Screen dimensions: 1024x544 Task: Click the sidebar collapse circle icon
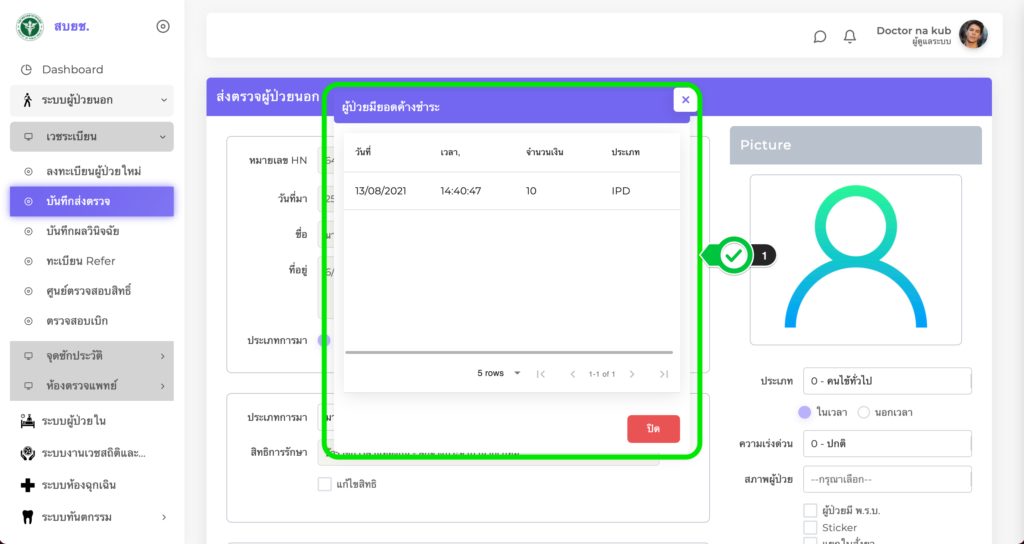163,27
